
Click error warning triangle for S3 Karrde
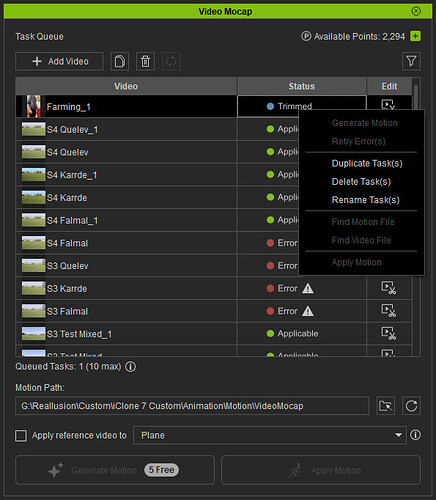pos(308,288)
